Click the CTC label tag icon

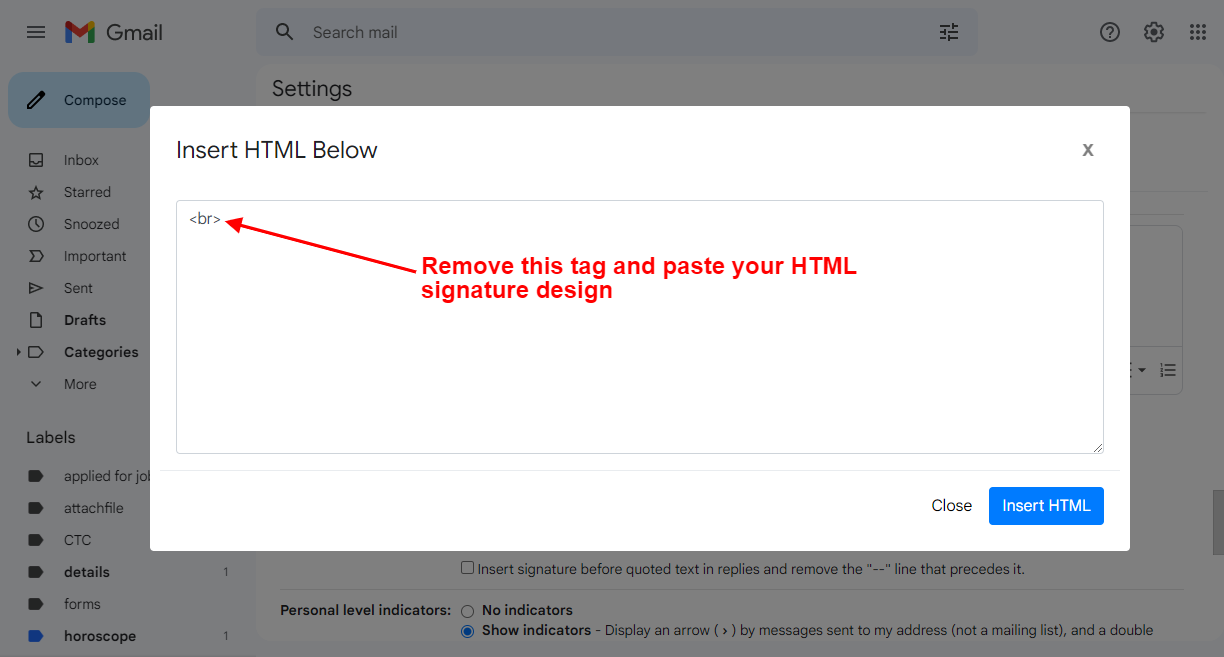tap(36, 540)
